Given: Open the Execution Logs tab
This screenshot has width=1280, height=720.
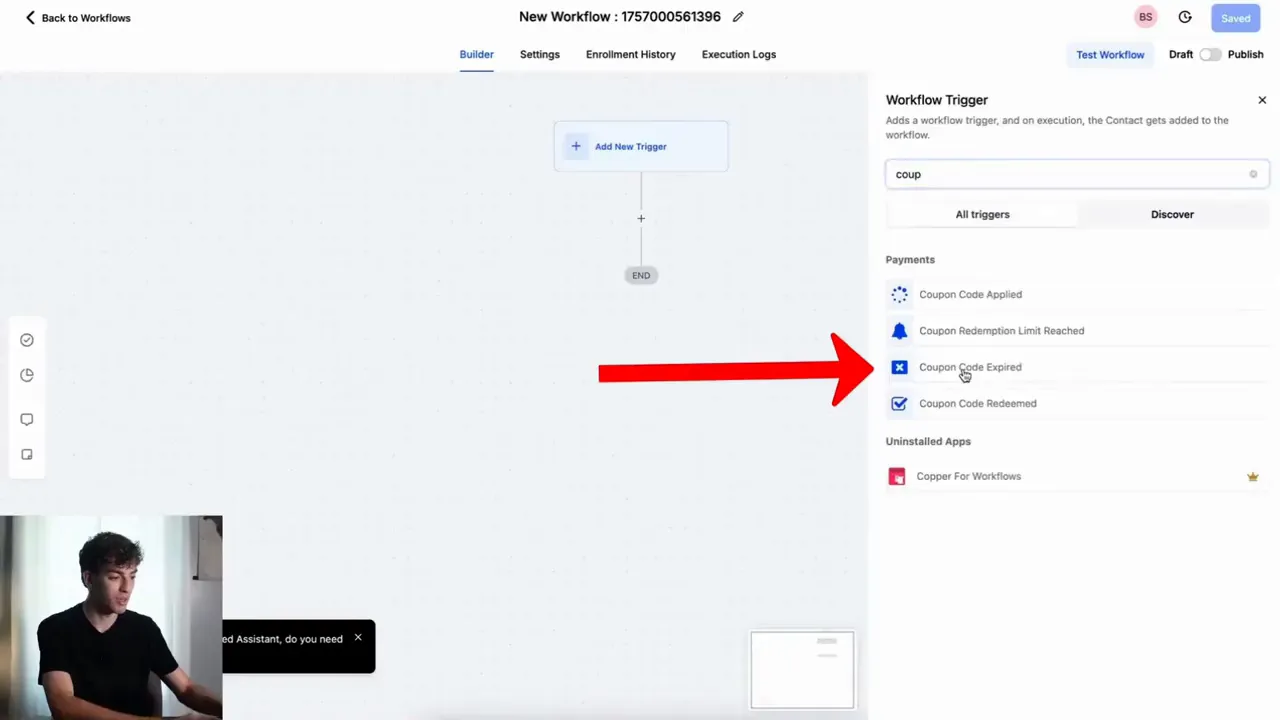Looking at the screenshot, I should pos(738,54).
